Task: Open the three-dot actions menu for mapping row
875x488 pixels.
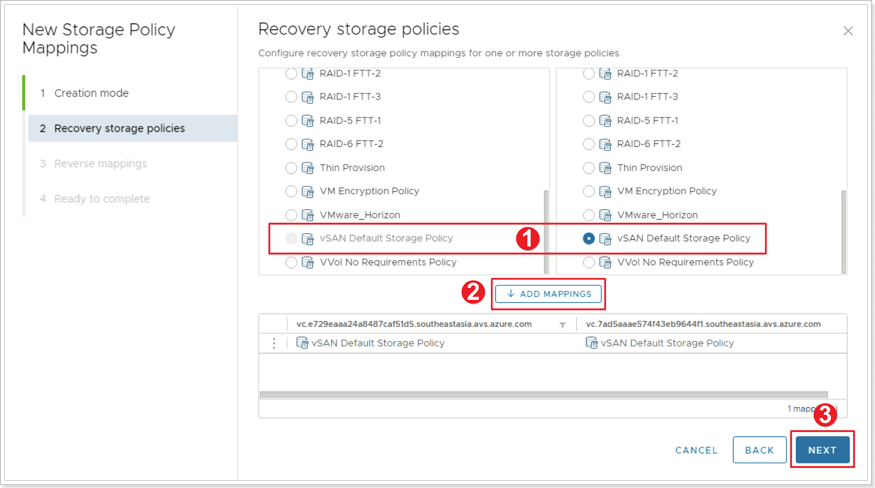Action: tap(273, 343)
